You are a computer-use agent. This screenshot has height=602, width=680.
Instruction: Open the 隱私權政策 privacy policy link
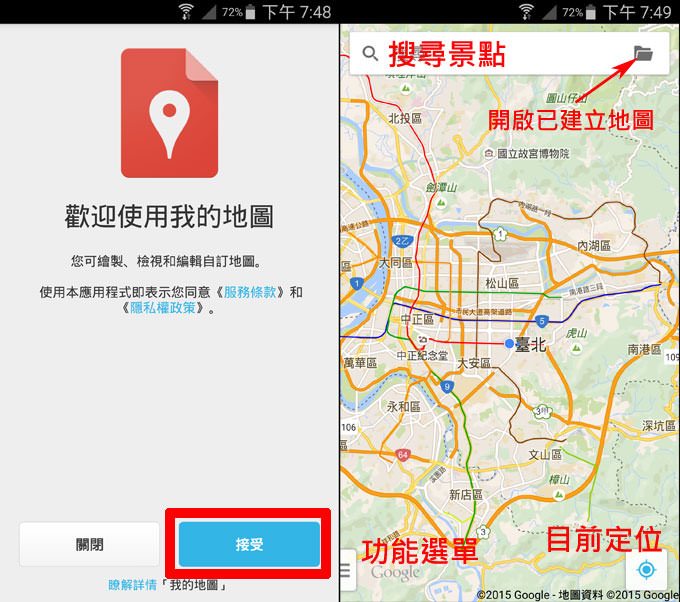(x=163, y=308)
